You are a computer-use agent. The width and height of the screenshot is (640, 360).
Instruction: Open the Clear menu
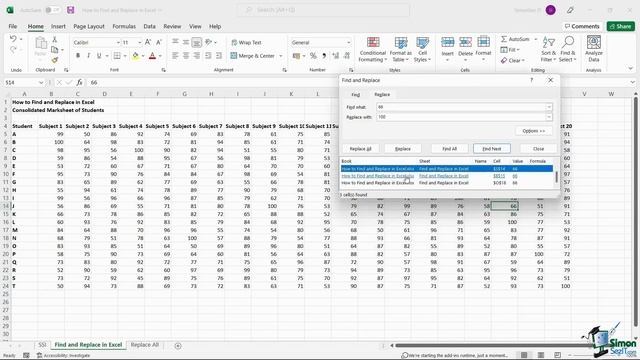coord(513,60)
